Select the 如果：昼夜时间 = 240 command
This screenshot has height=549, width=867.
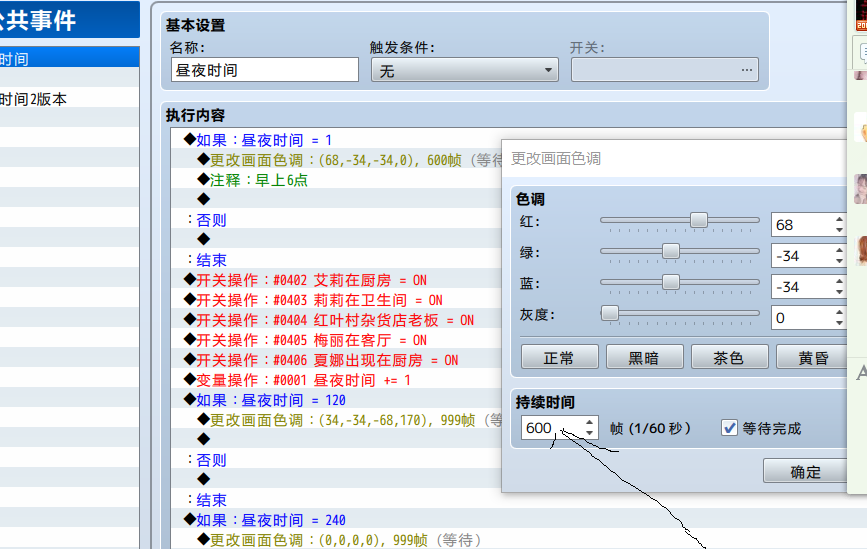[265, 520]
